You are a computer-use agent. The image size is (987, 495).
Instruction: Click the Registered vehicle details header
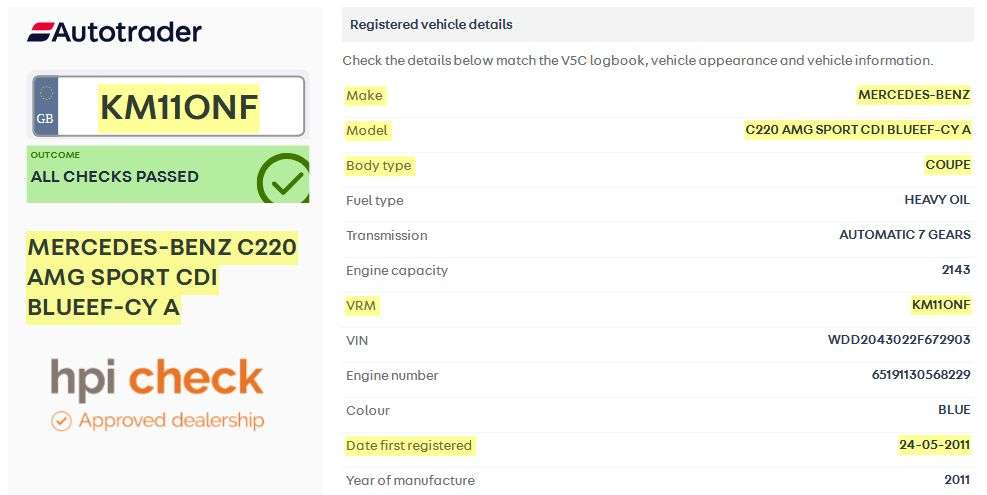[x=431, y=24]
